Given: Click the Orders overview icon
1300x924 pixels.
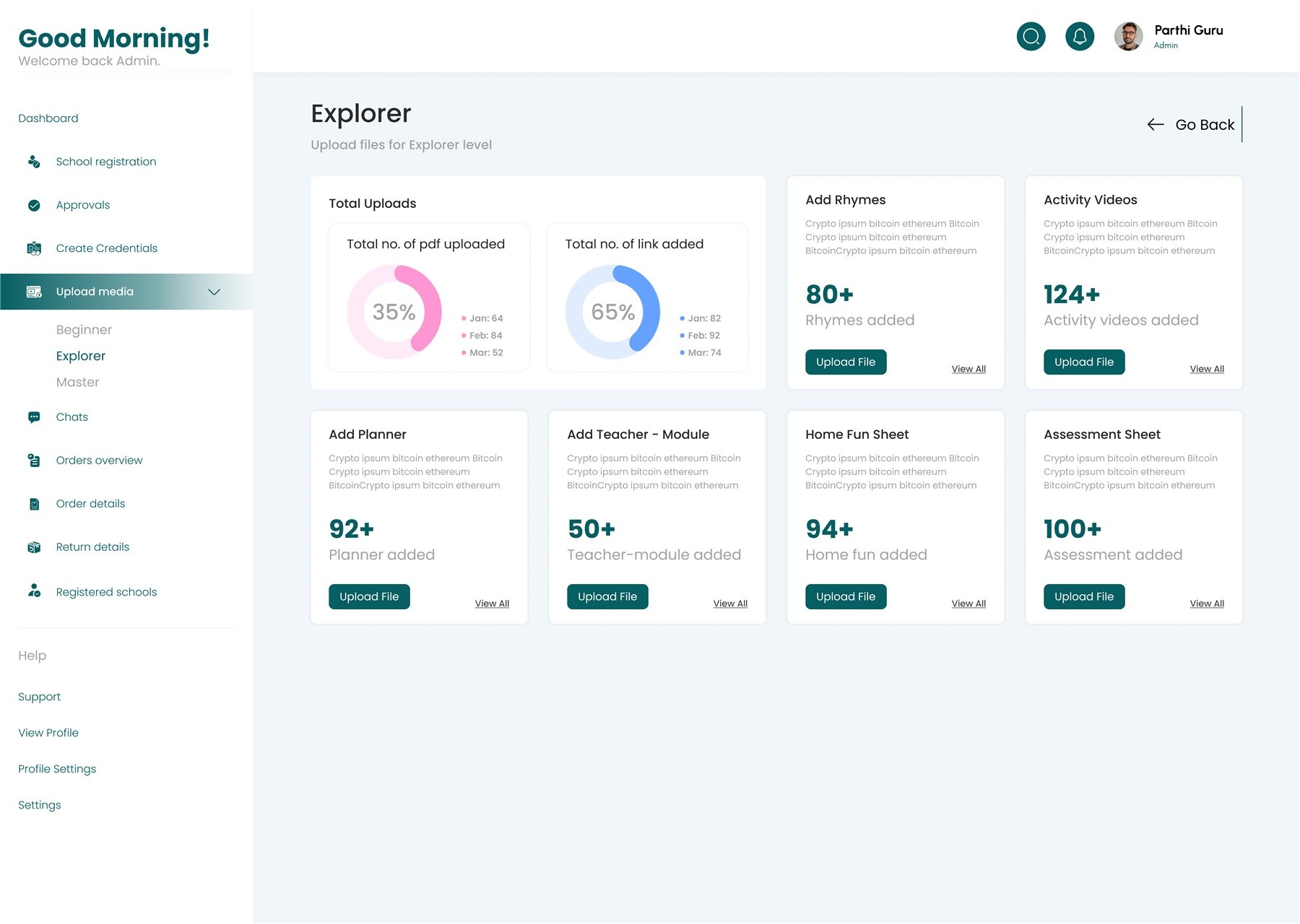Looking at the screenshot, I should [x=34, y=461].
